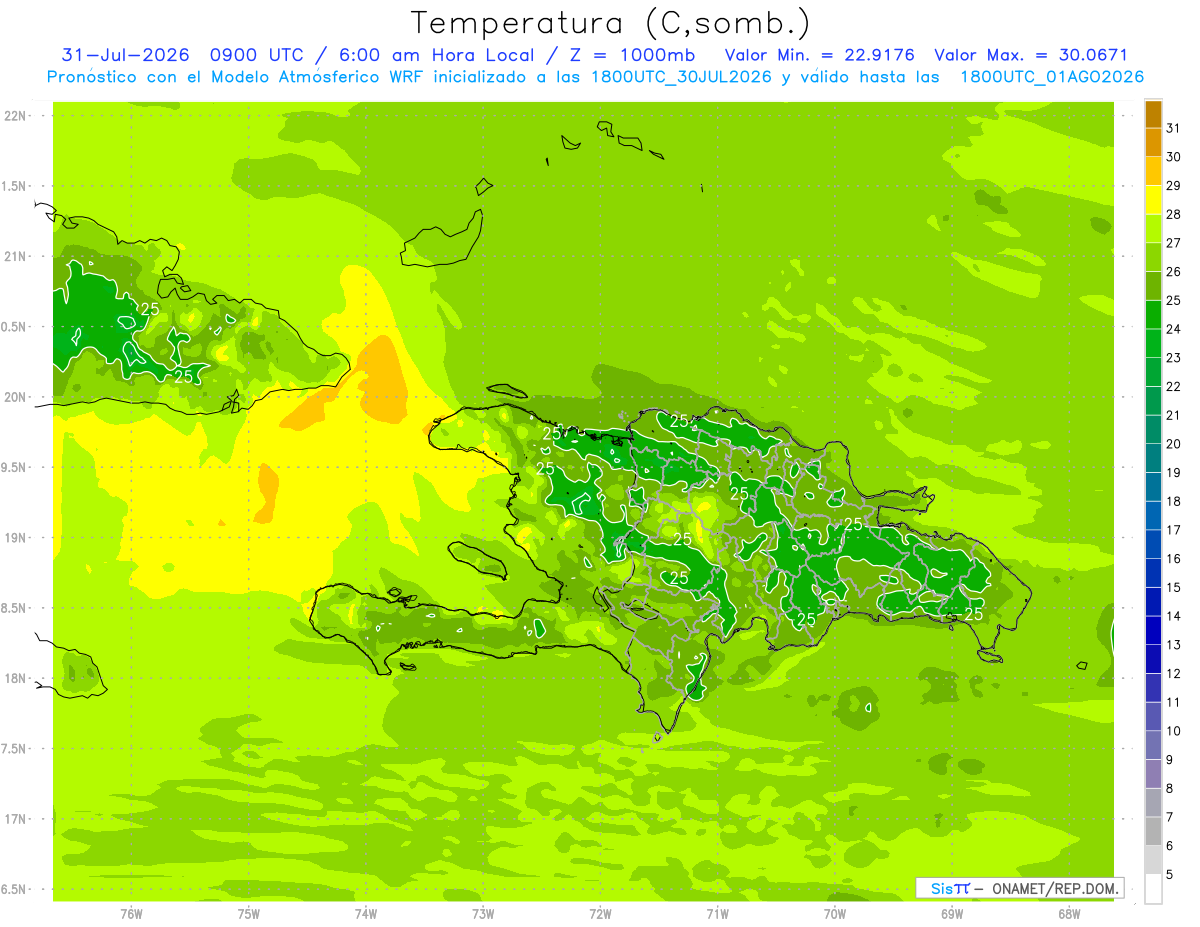Click the legend value '5'
The height and width of the screenshot is (927, 1200).
(x=1170, y=875)
